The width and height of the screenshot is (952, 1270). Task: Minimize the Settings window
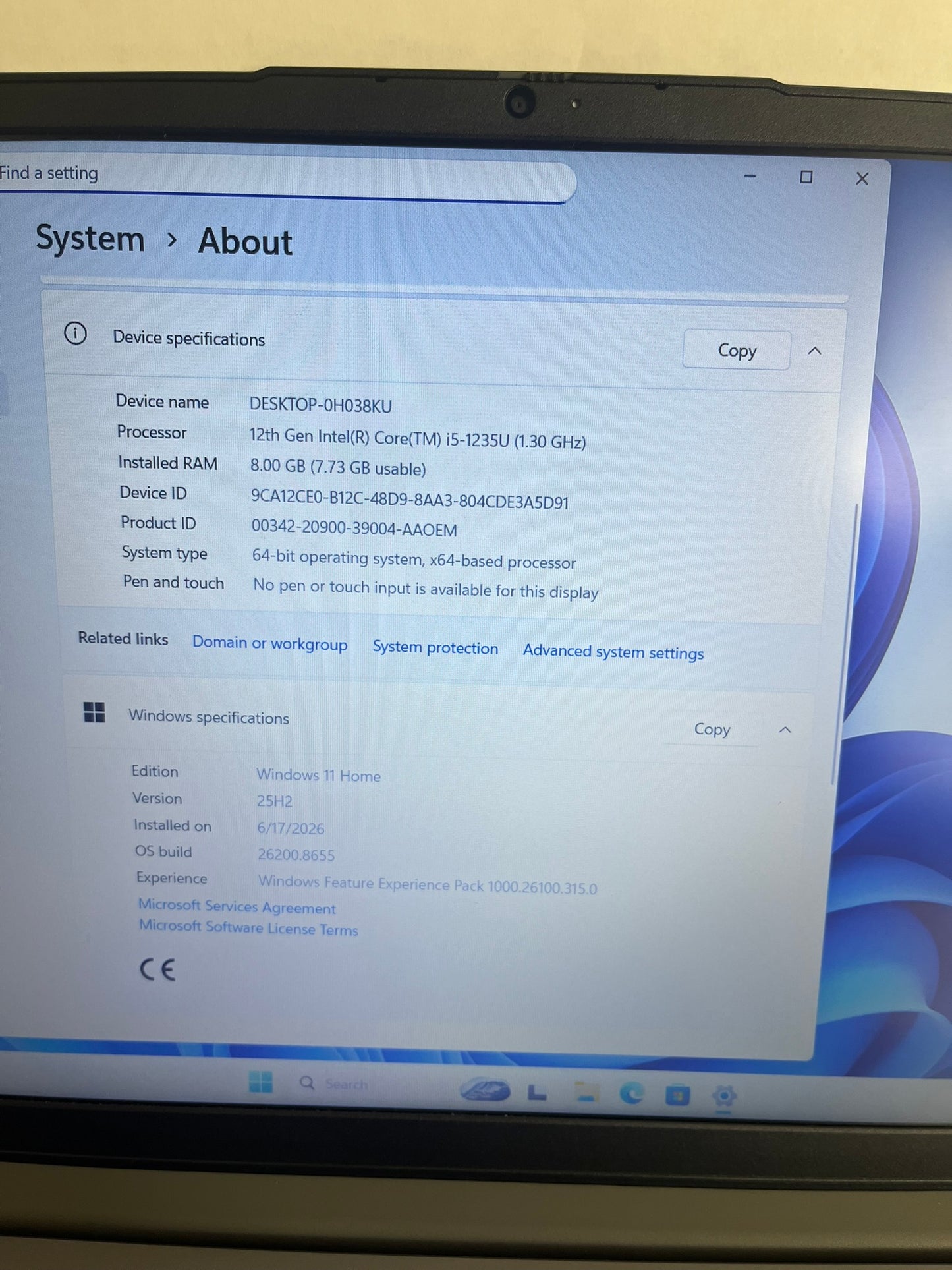click(750, 176)
